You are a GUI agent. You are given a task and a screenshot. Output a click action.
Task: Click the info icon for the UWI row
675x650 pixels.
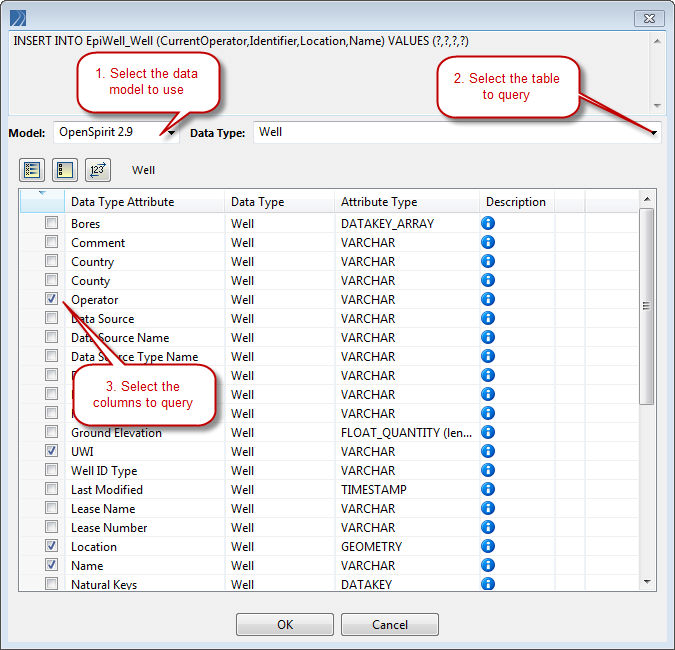[x=488, y=452]
